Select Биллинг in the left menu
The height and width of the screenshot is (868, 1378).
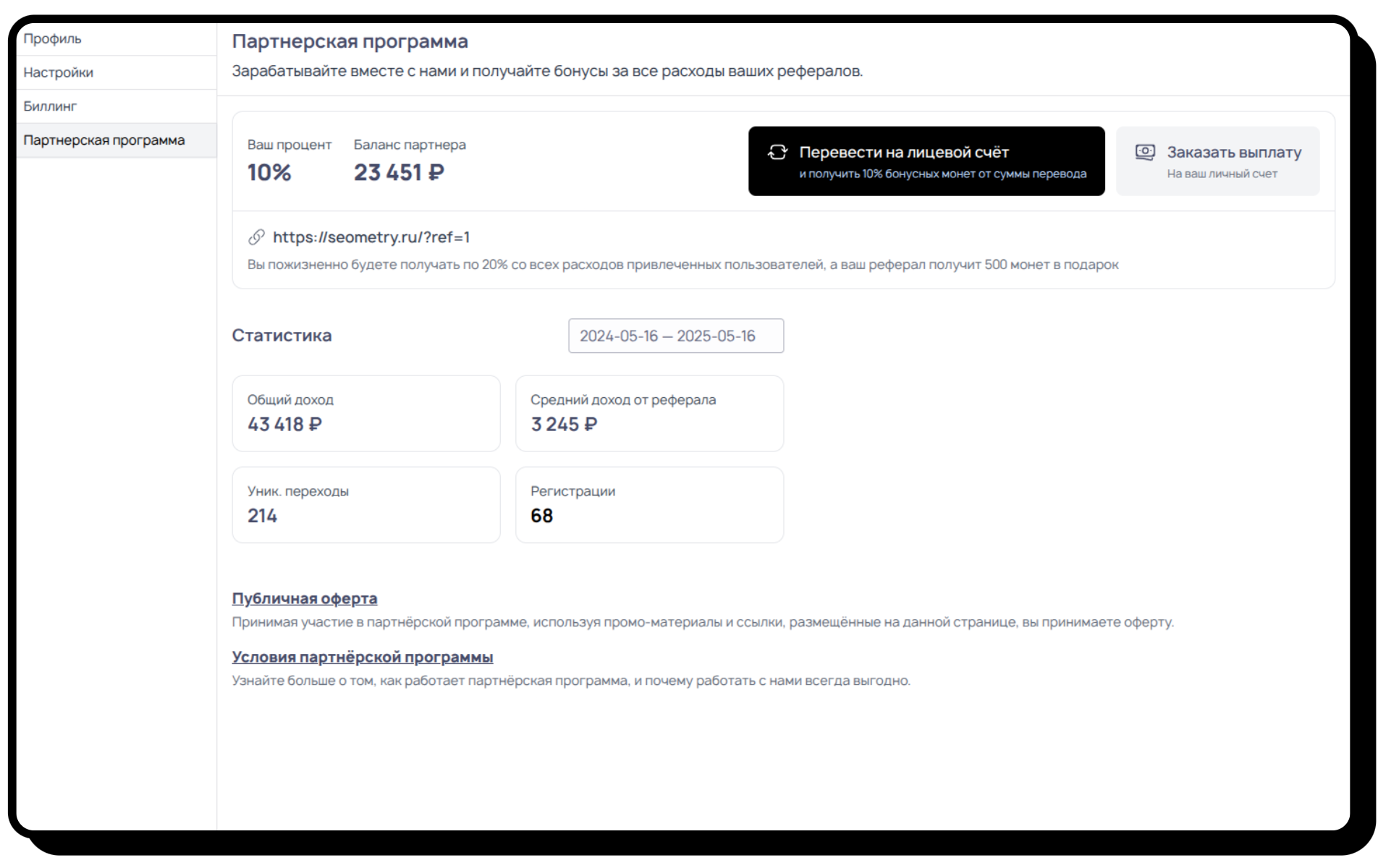(117, 106)
